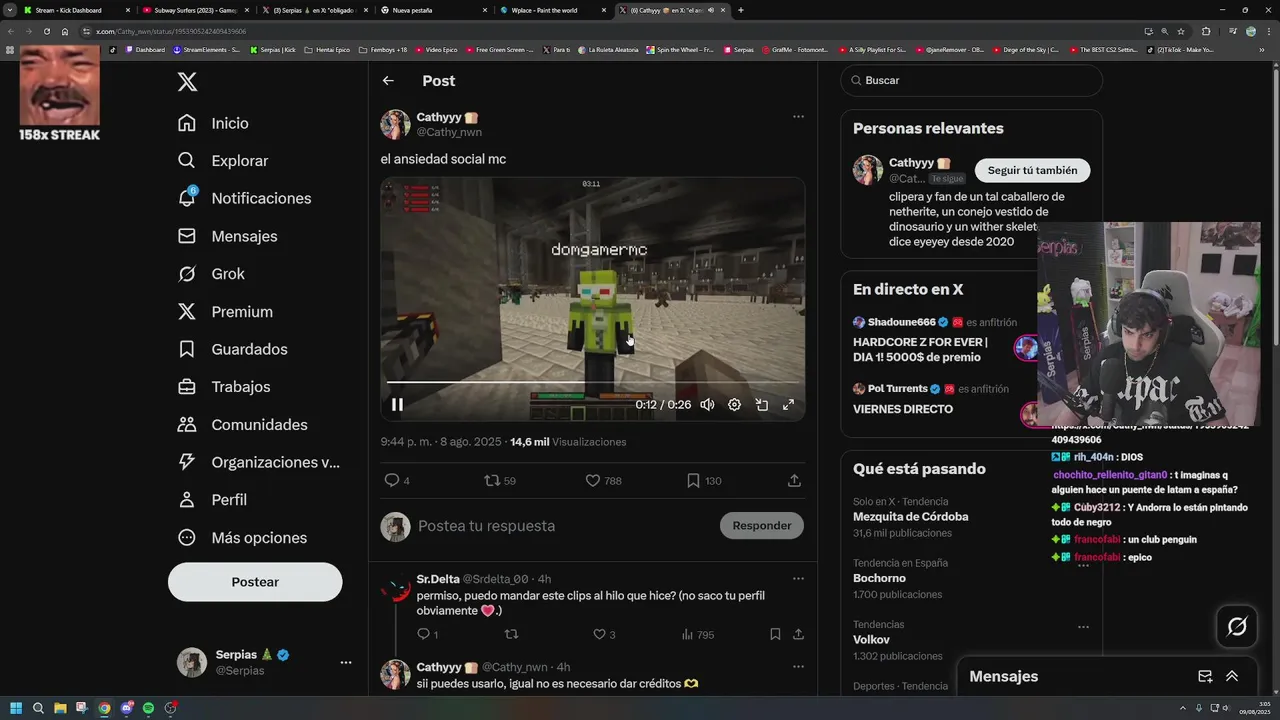Image resolution: width=1280 pixels, height=720 pixels.
Task: Switch to Stream - Kick Dashboard tab
Action: pos(75,10)
